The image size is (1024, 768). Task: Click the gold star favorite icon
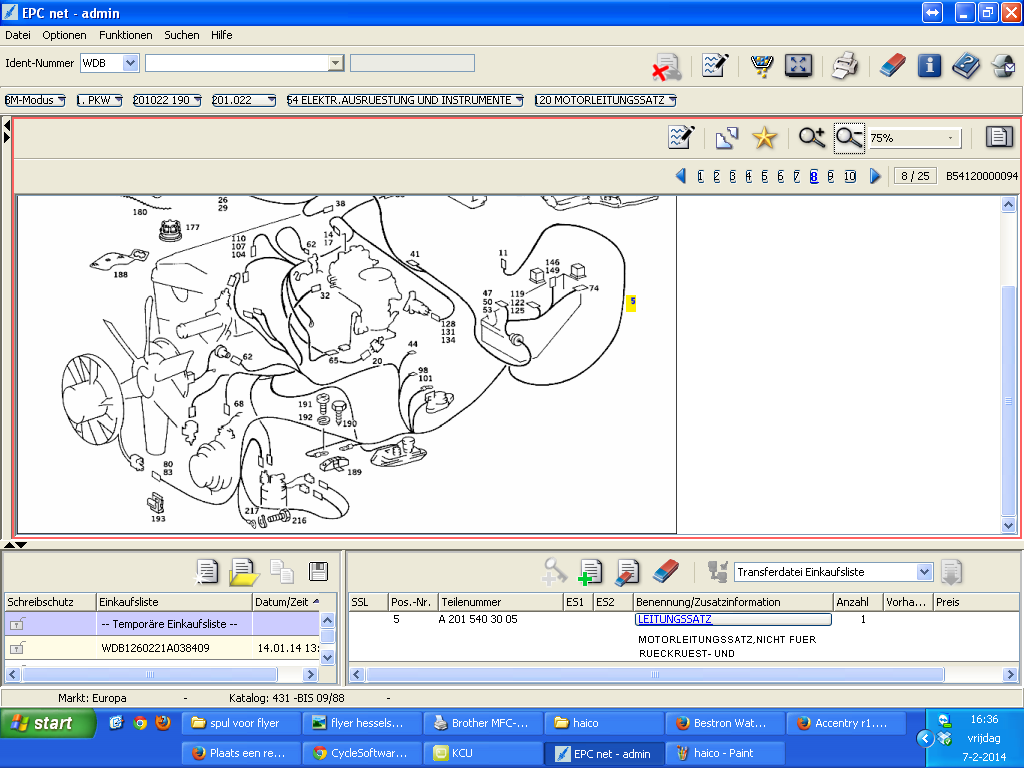763,138
